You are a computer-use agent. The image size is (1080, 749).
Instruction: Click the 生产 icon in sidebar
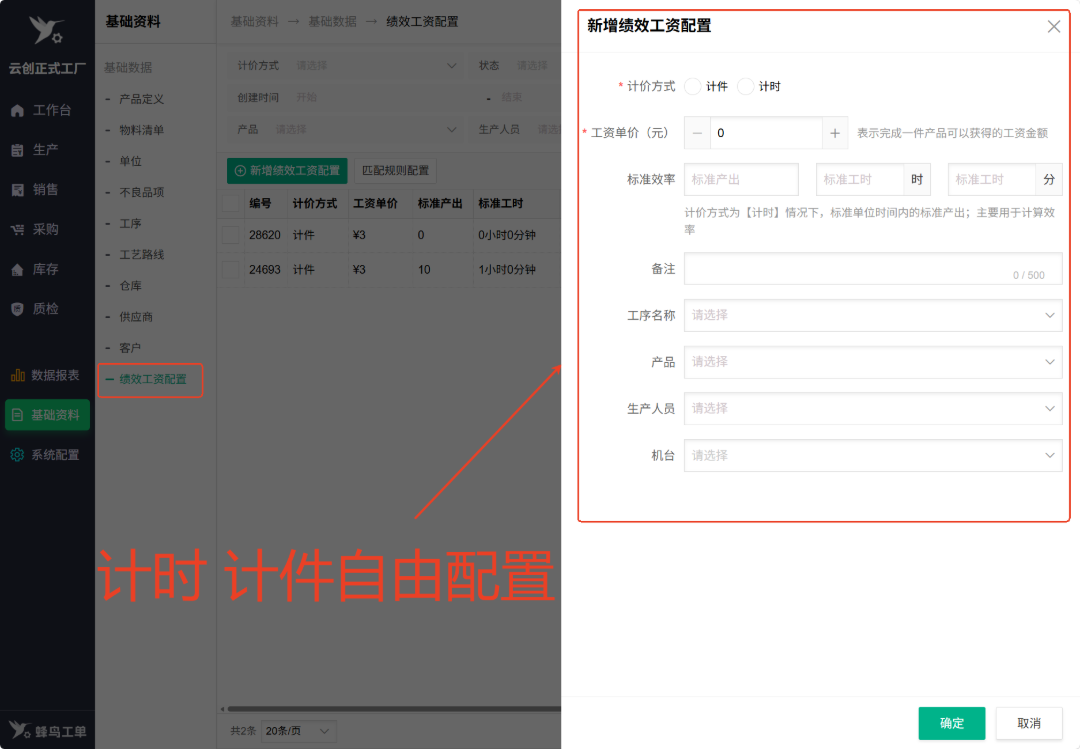point(18,150)
